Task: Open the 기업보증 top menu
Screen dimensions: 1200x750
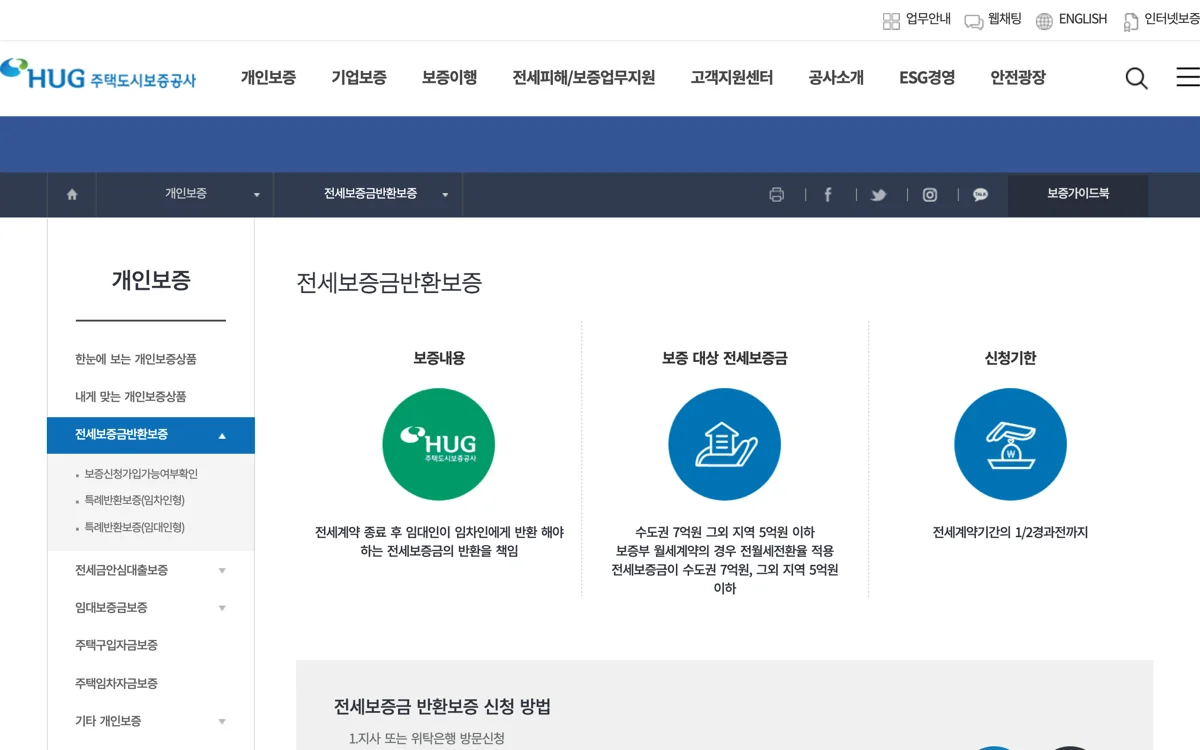Action: [x=359, y=78]
